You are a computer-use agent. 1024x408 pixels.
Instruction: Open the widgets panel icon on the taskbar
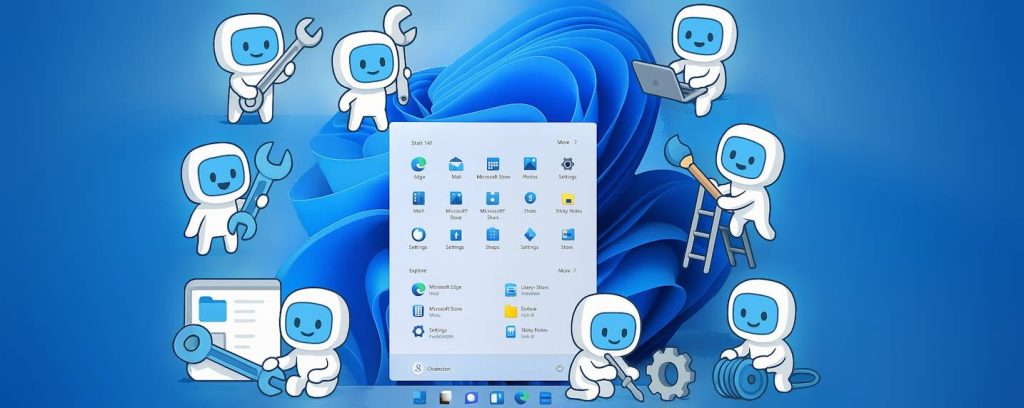[x=496, y=398]
